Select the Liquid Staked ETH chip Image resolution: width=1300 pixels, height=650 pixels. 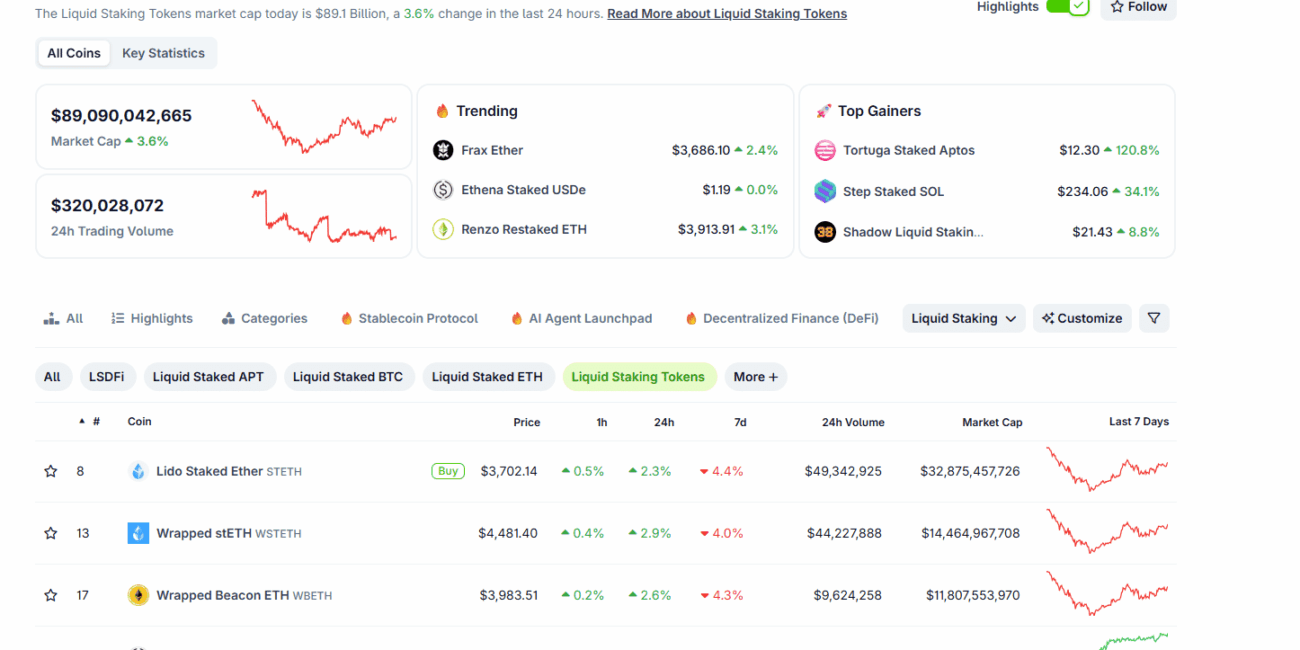pos(487,377)
